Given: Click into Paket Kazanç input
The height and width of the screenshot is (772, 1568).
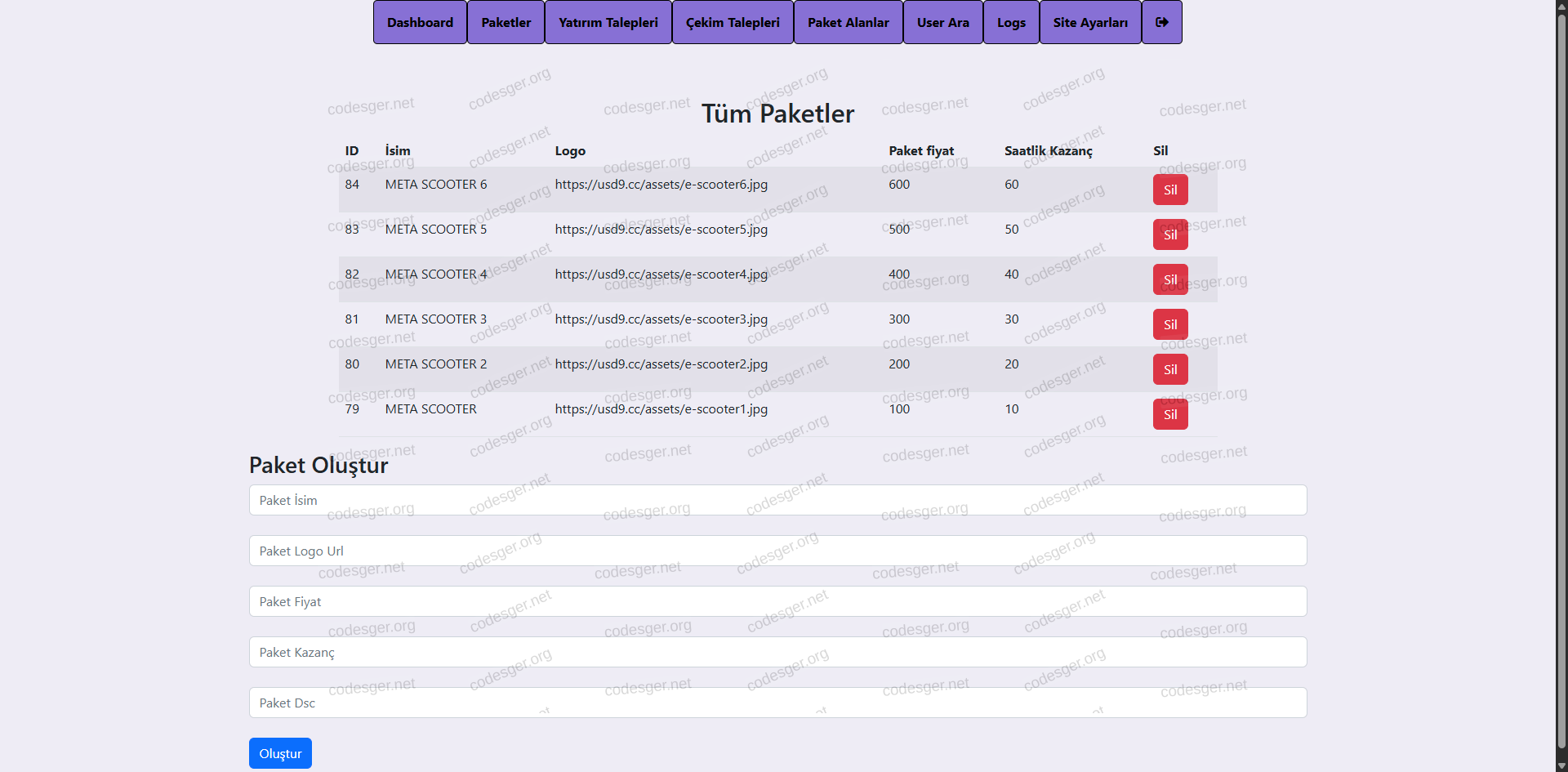Looking at the screenshot, I should (777, 652).
